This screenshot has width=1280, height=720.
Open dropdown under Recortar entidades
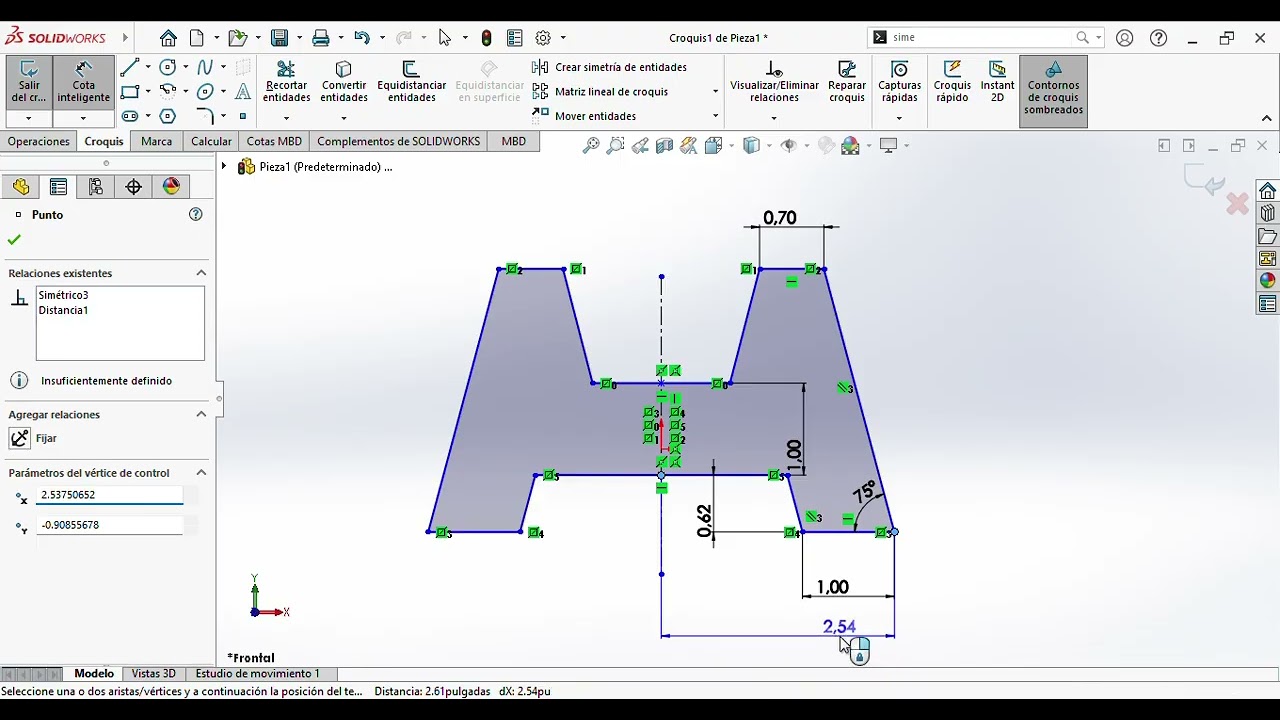[286, 118]
